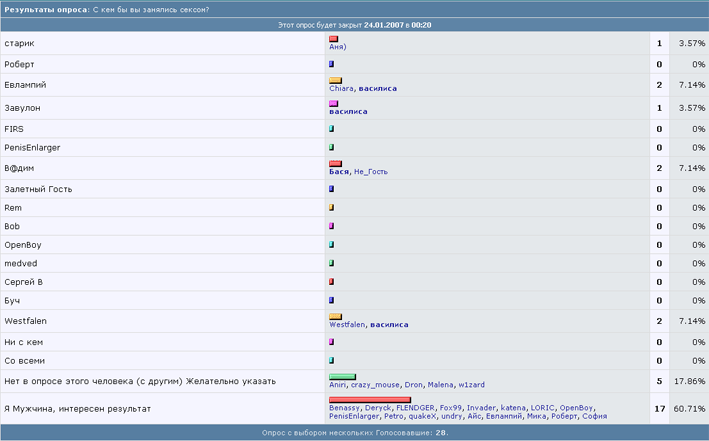The height and width of the screenshot is (441, 709).
Task: Open София user profile link
Action: click(593, 416)
